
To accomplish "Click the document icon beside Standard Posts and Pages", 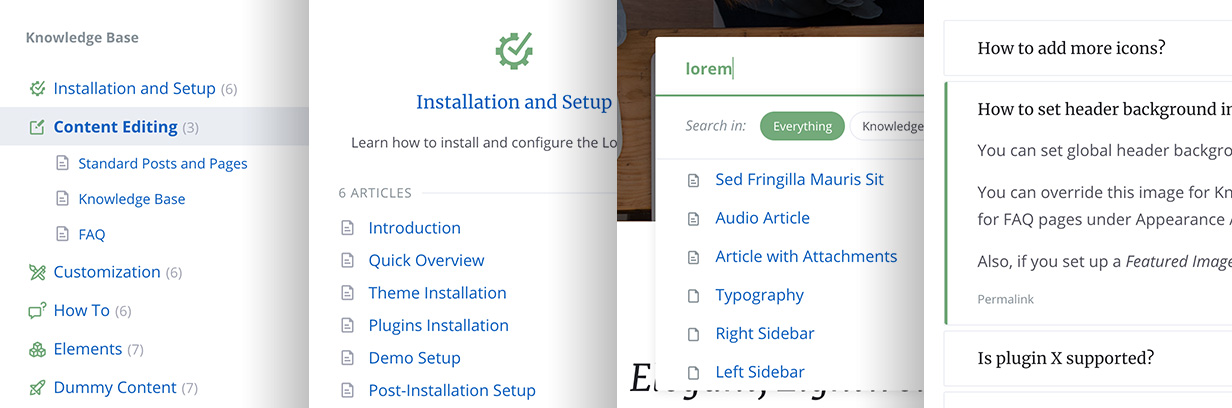I will point(63,163).
